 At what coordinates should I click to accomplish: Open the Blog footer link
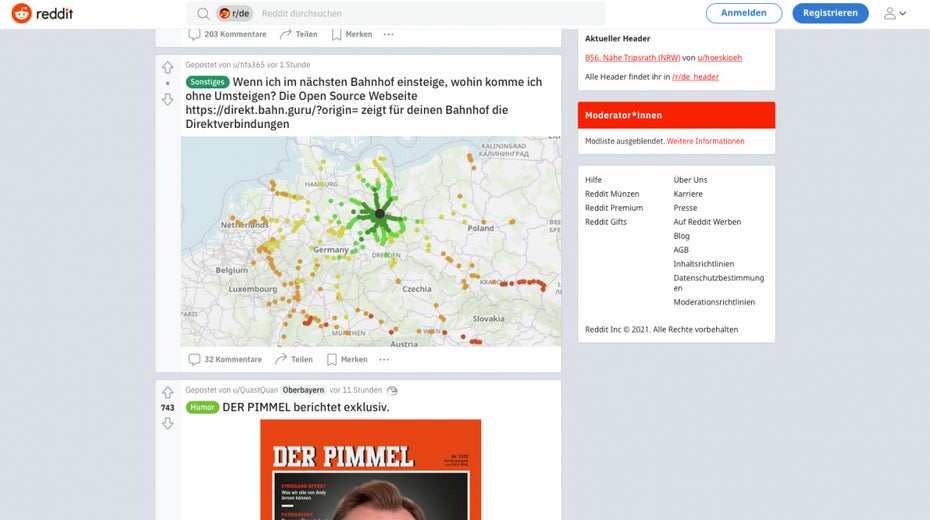(x=681, y=236)
